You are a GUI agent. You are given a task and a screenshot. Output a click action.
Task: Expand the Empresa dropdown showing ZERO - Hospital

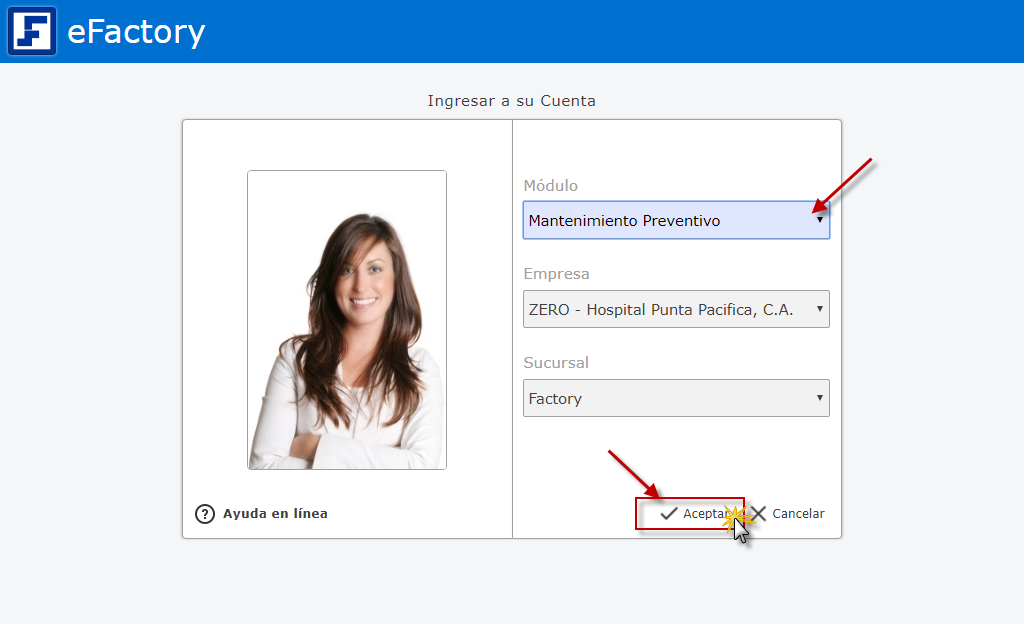click(660, 310)
